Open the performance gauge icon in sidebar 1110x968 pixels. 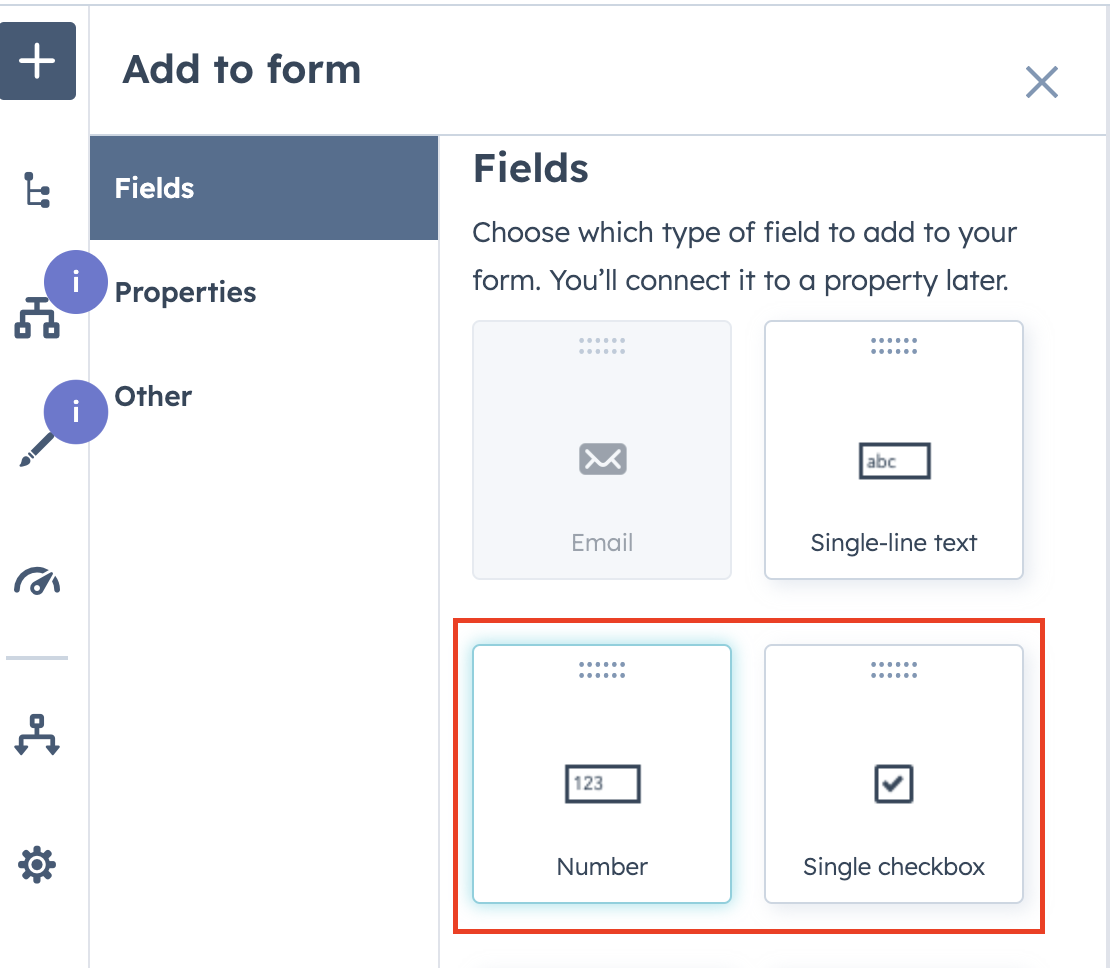[37, 578]
